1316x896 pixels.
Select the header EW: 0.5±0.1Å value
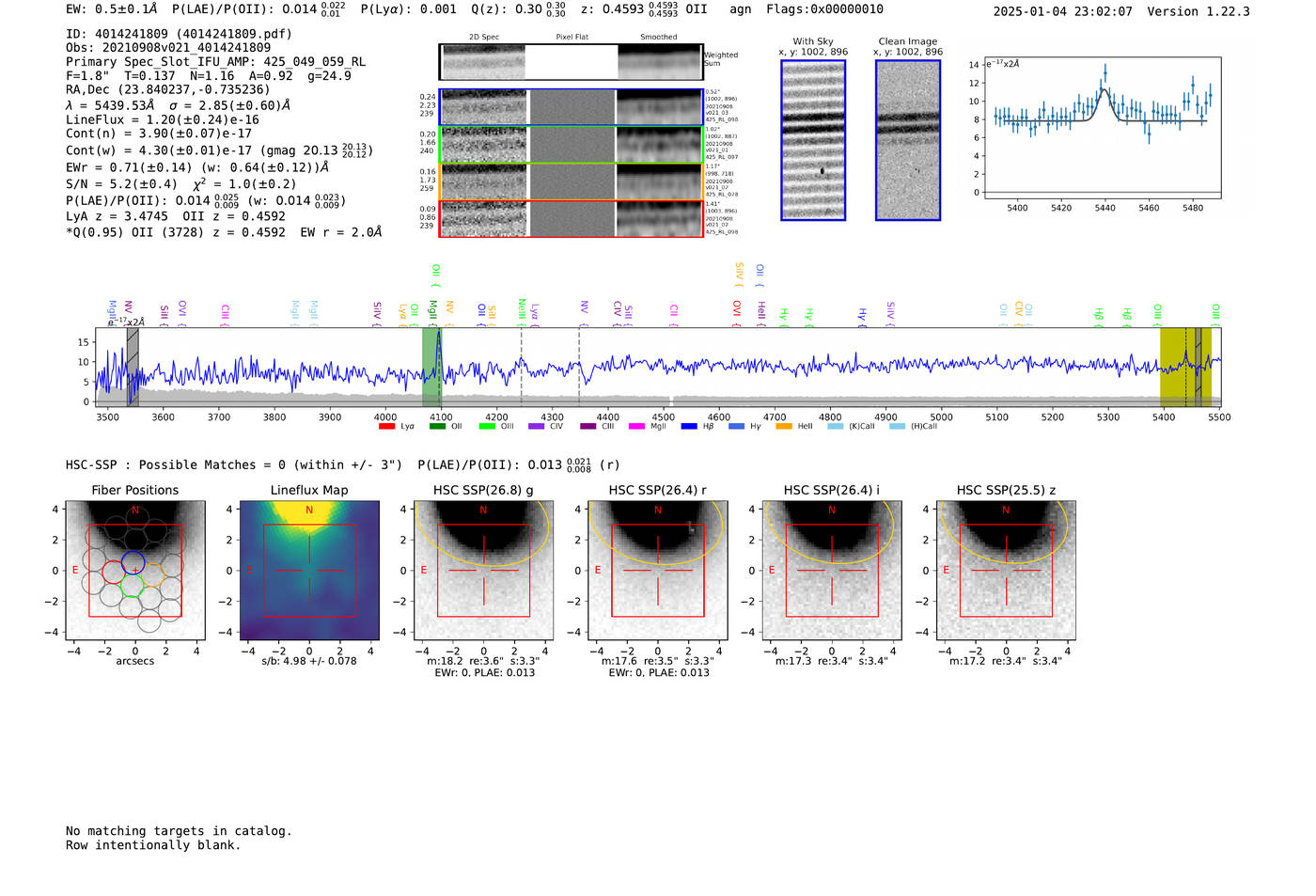[x=112, y=8]
